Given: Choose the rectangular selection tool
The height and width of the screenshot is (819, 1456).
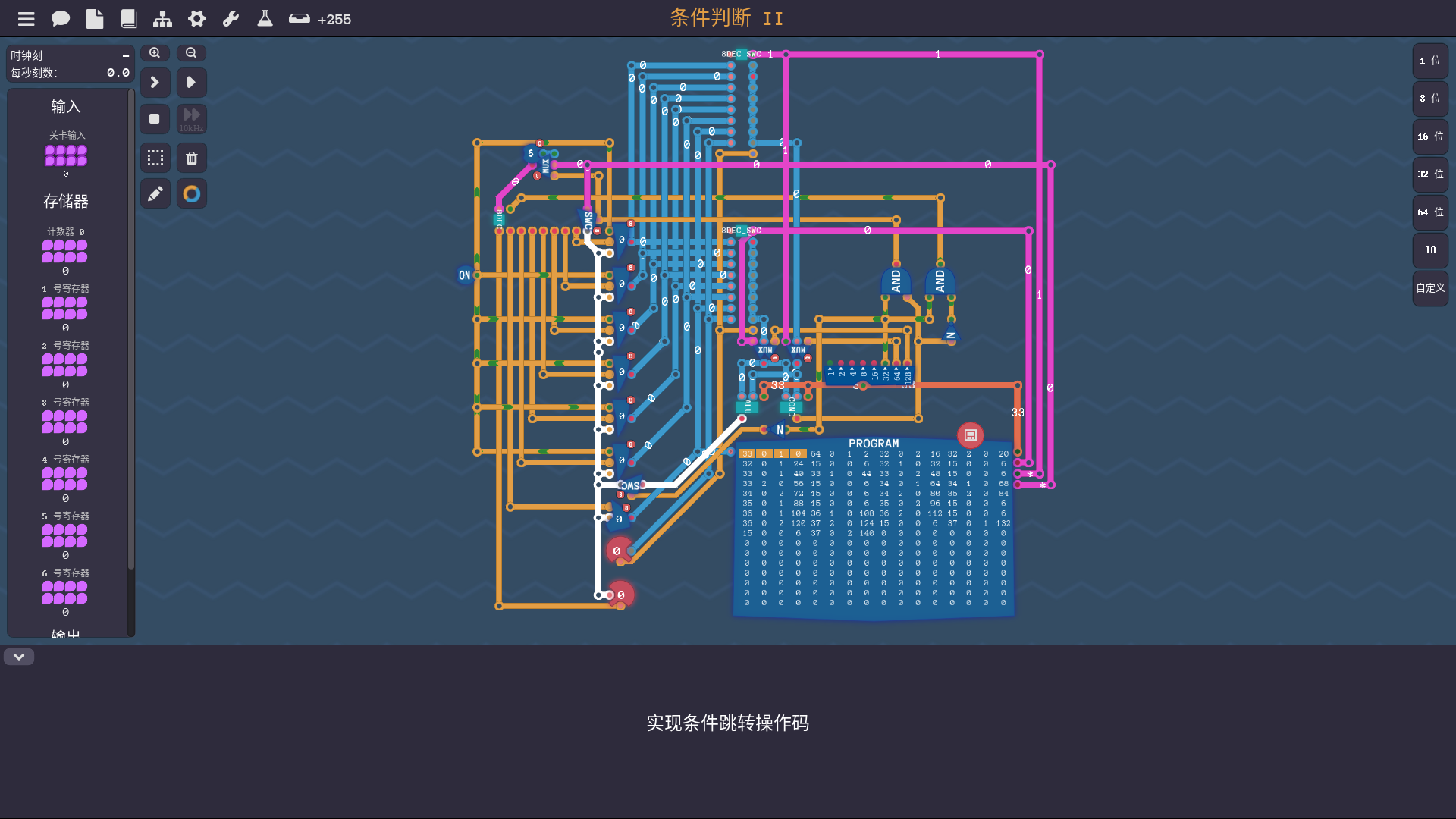Looking at the screenshot, I should tap(155, 158).
